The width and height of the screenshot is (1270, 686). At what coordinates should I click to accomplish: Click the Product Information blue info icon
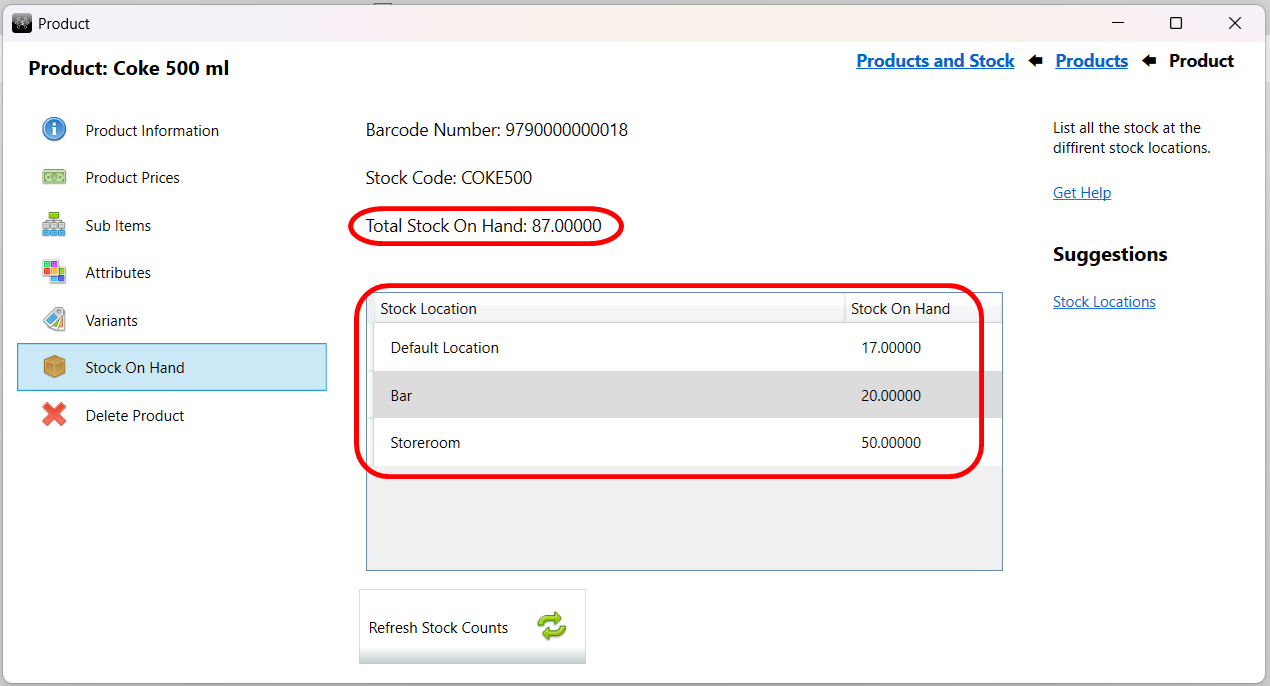coord(54,129)
